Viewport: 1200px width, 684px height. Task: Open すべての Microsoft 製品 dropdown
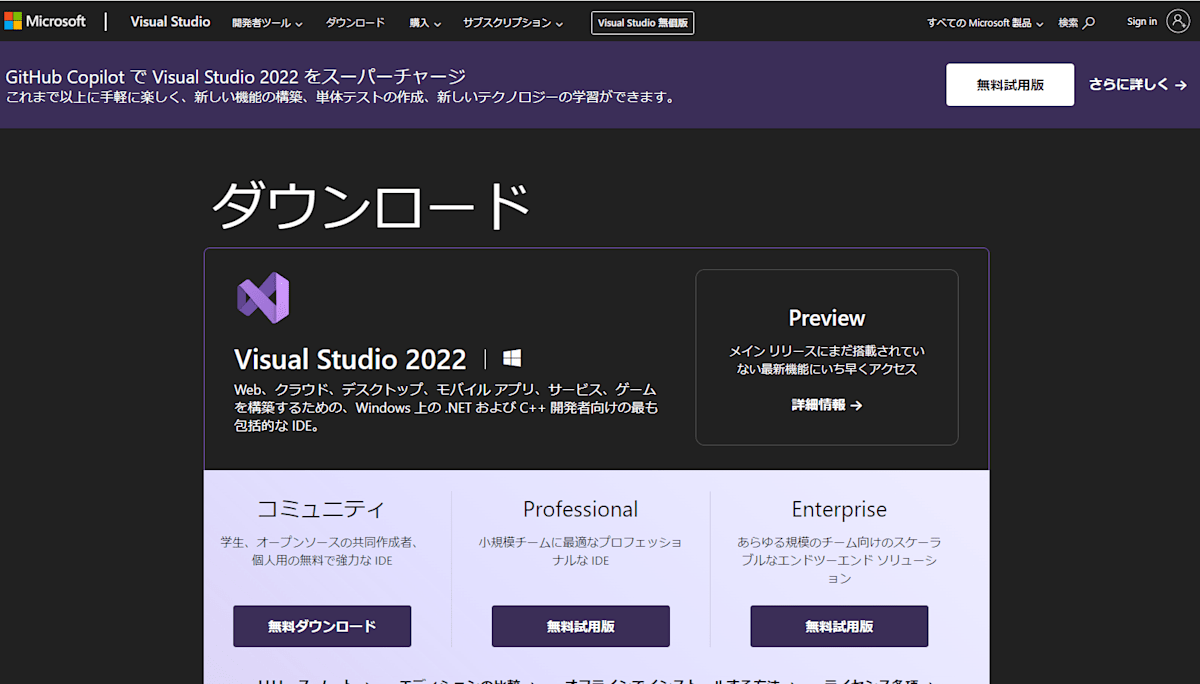click(x=984, y=21)
